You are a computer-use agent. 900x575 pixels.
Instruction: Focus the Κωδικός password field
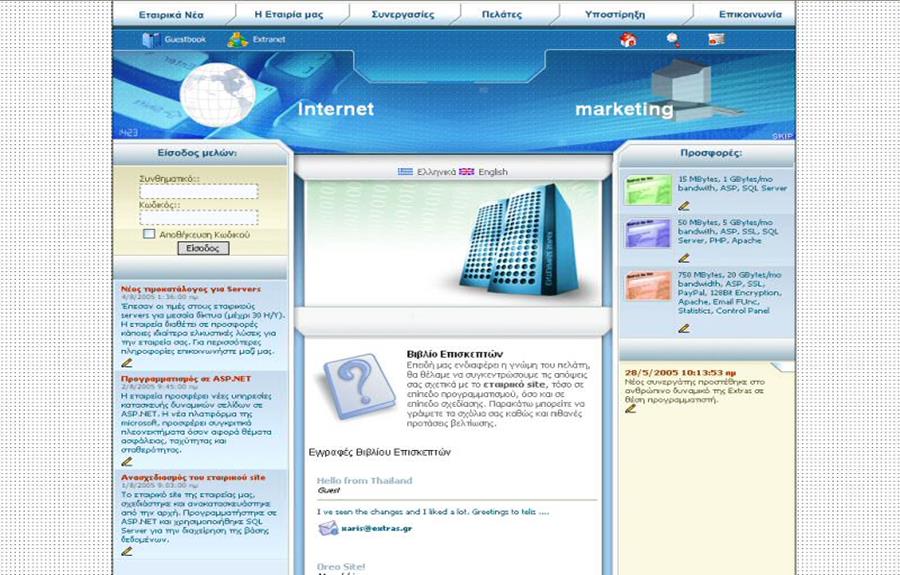pos(199,217)
